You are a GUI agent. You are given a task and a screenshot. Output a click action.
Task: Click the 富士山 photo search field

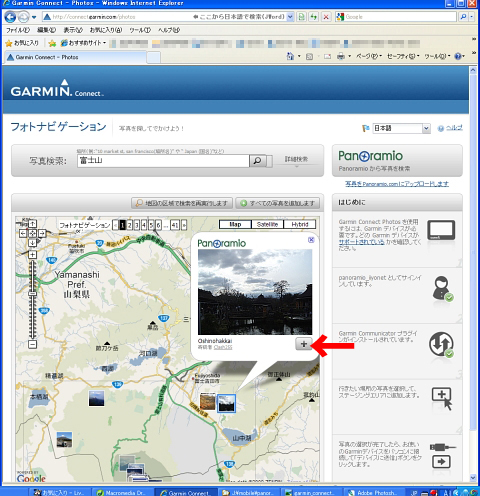point(163,161)
